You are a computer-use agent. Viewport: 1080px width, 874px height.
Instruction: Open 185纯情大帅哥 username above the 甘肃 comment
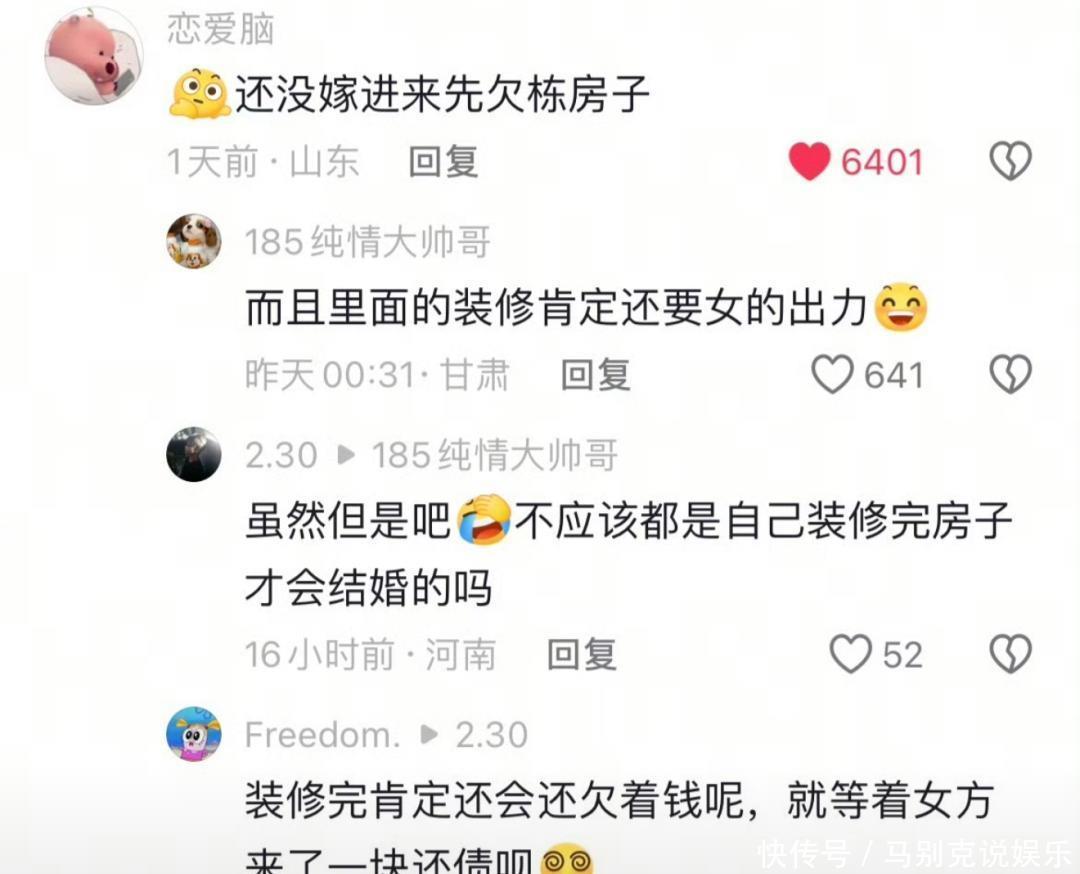pos(368,242)
